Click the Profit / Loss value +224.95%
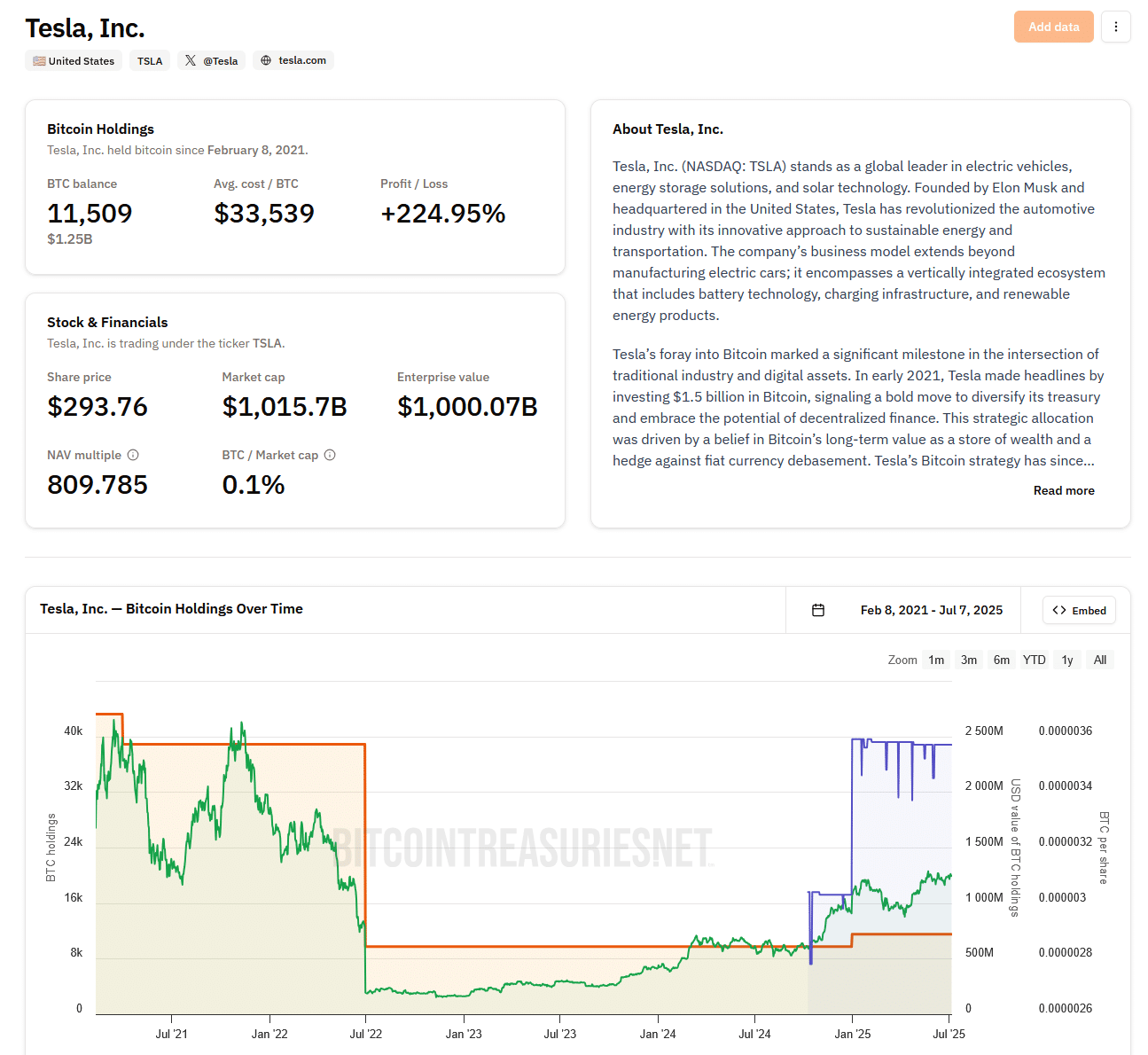Image resolution: width=1148 pixels, height=1055 pixels. tap(443, 214)
